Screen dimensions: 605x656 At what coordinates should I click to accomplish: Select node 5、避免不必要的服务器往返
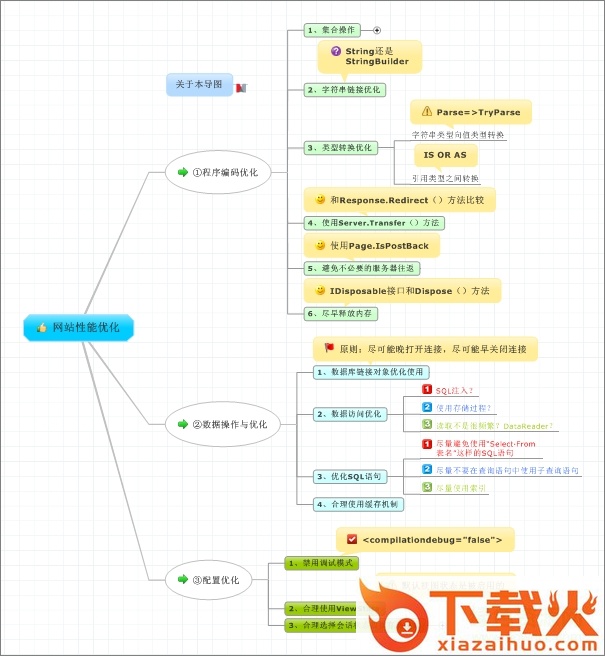[362, 268]
